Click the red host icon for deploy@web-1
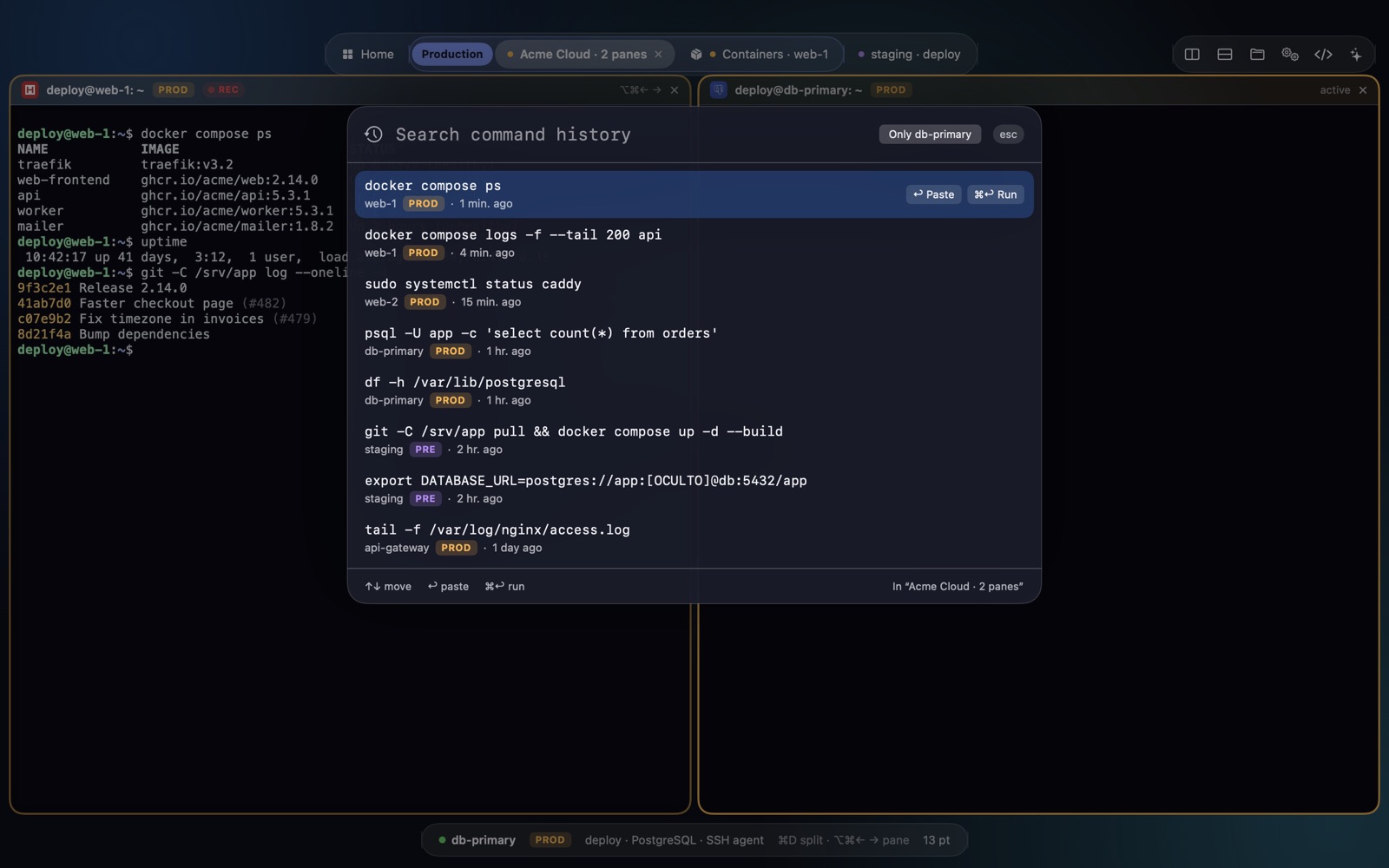1389x868 pixels. click(x=30, y=89)
